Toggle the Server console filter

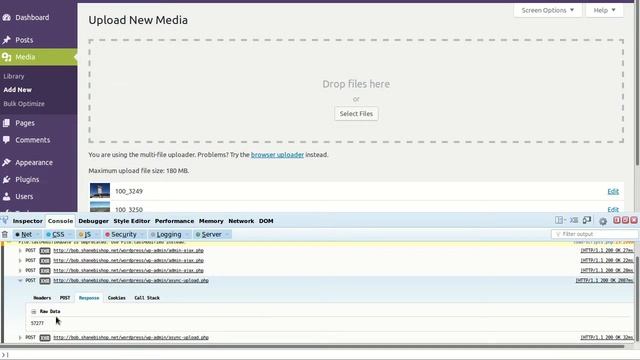tap(209, 234)
